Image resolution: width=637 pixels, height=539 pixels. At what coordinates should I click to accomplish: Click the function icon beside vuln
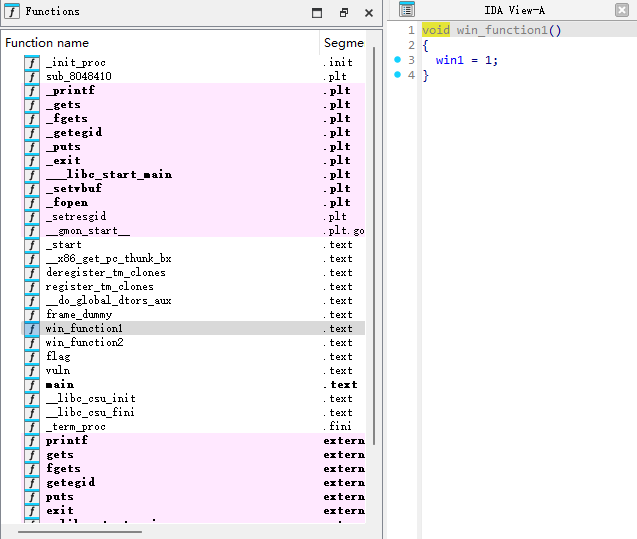coord(32,370)
